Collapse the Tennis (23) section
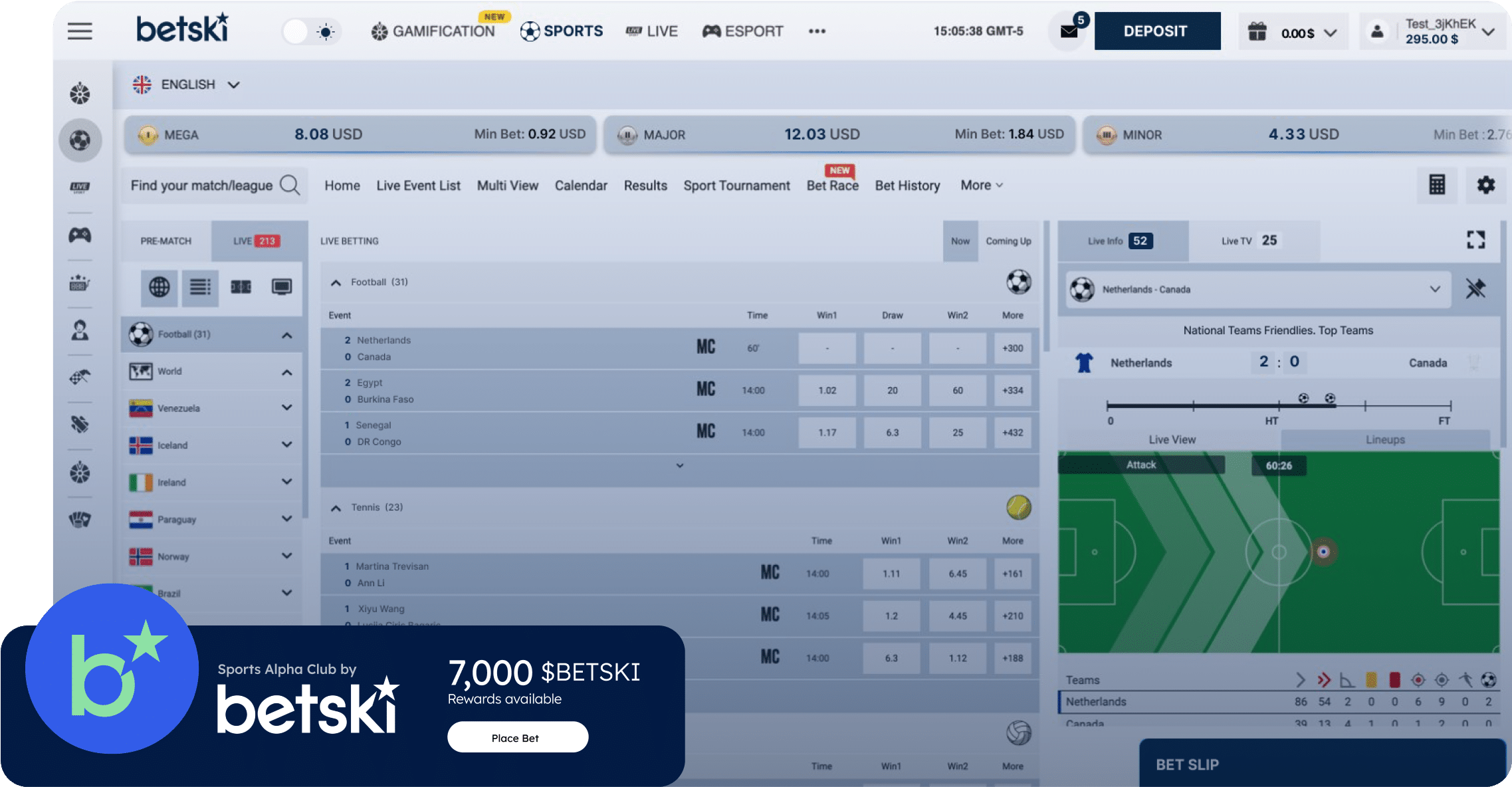Screen dimensions: 1512x787 click(x=336, y=508)
